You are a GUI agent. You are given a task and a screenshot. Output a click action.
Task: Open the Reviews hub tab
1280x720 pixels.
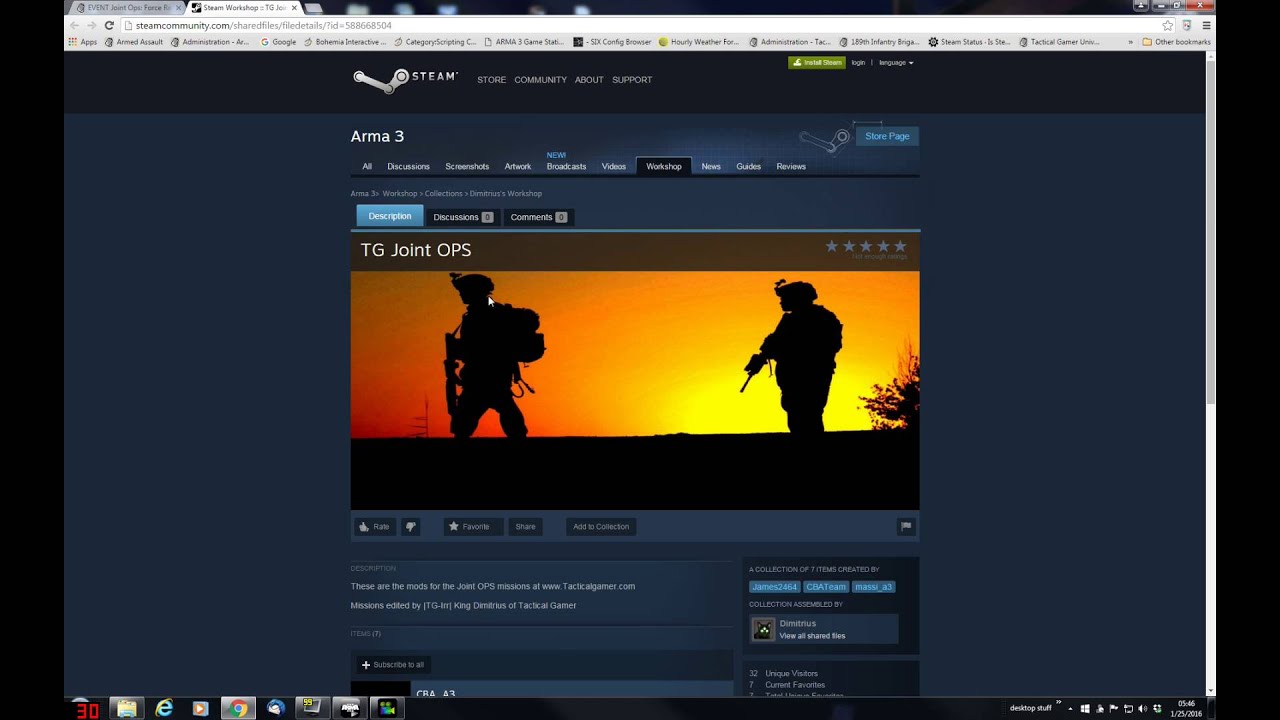point(791,166)
